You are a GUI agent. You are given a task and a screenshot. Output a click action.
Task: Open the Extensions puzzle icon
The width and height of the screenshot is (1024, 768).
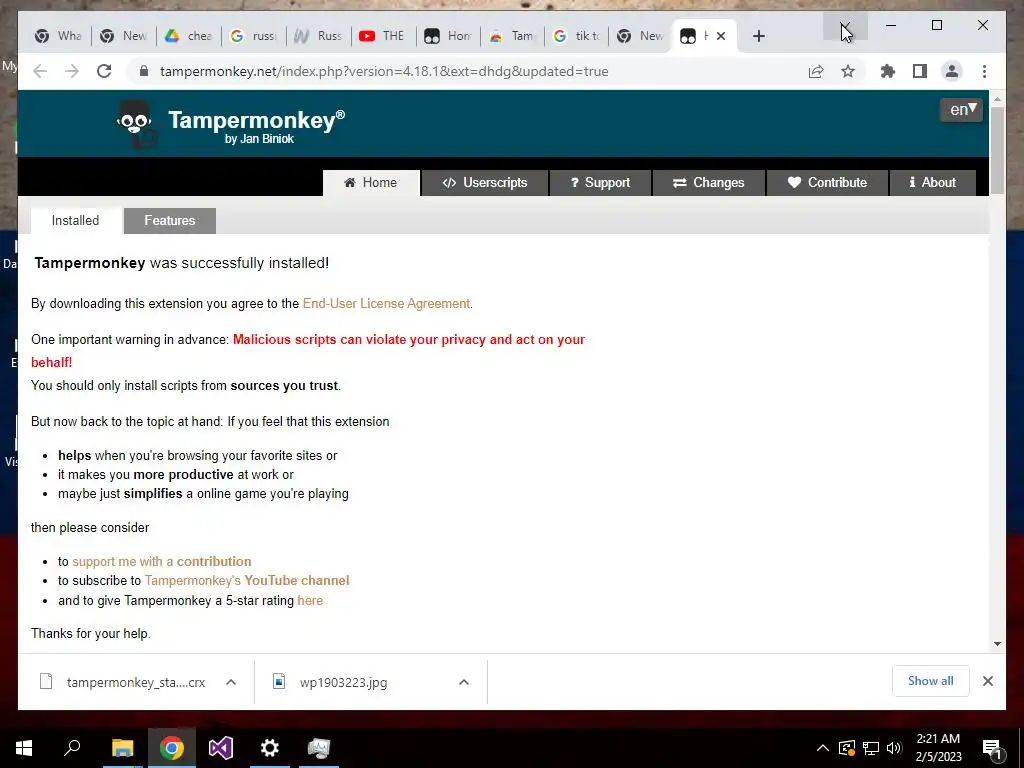[888, 71]
